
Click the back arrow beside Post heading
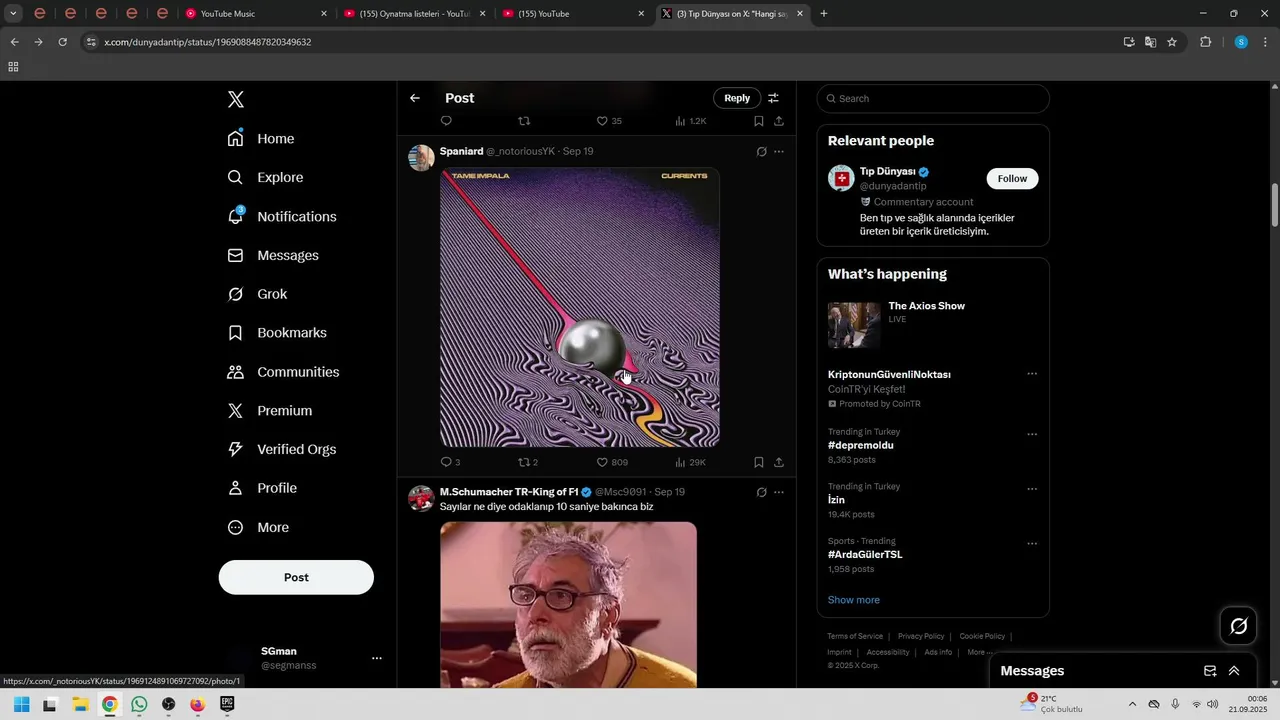point(415,98)
